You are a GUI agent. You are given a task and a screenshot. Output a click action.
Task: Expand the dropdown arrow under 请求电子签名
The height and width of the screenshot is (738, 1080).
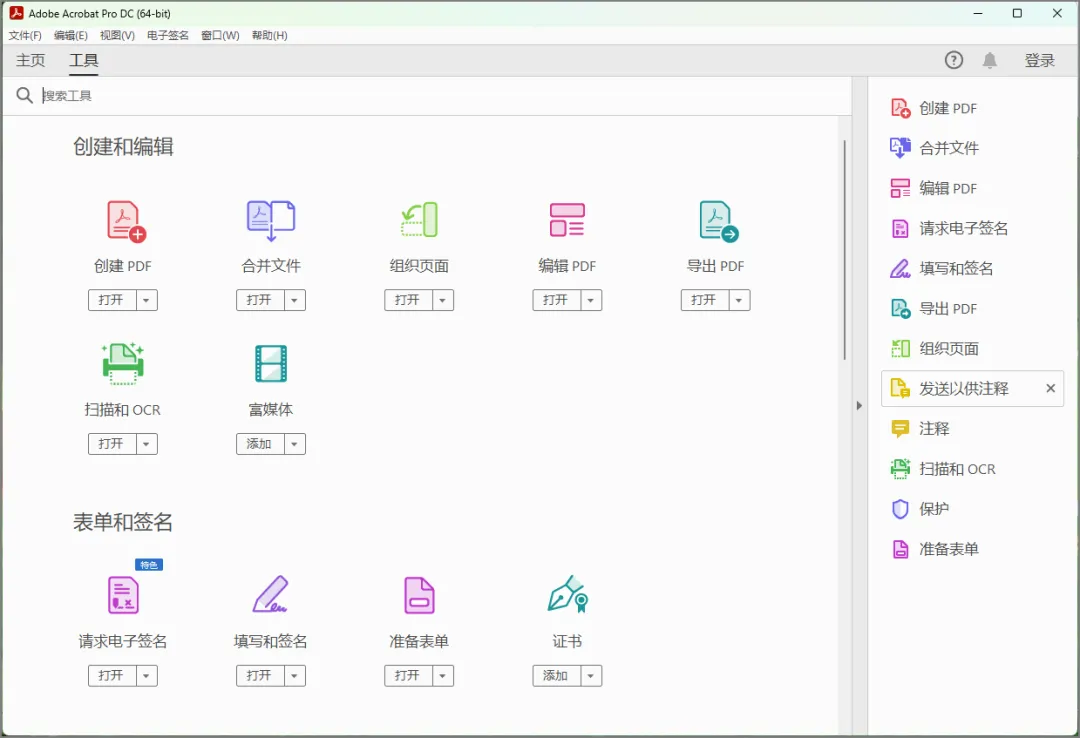(x=146, y=676)
